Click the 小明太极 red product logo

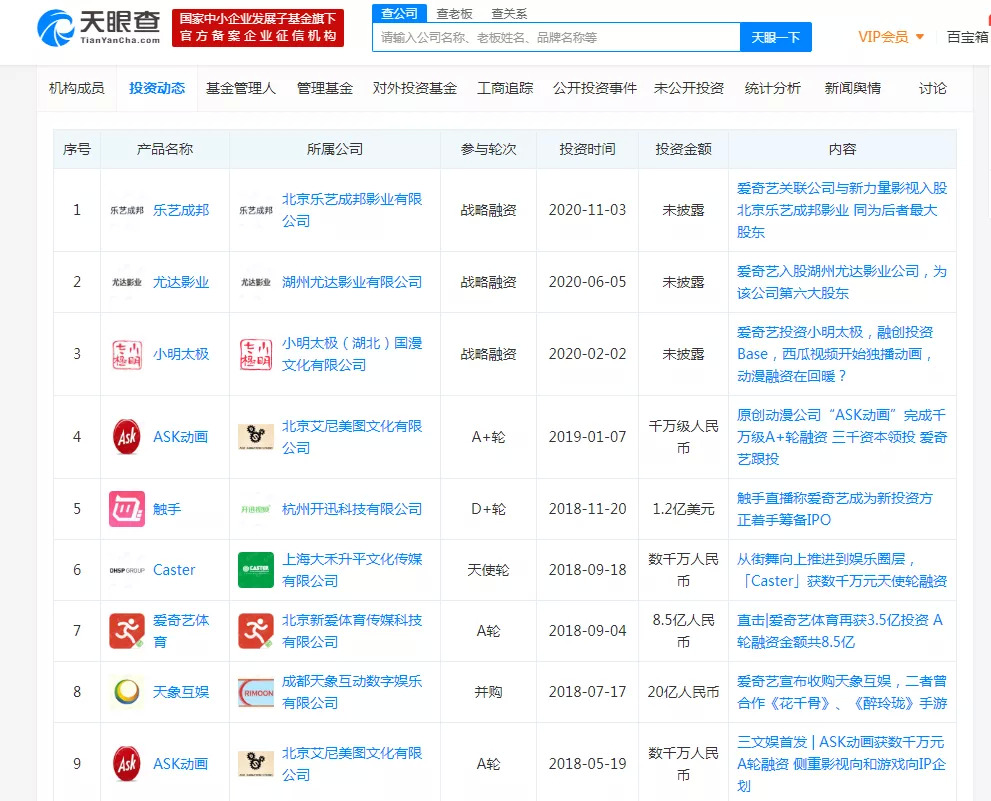(x=127, y=354)
